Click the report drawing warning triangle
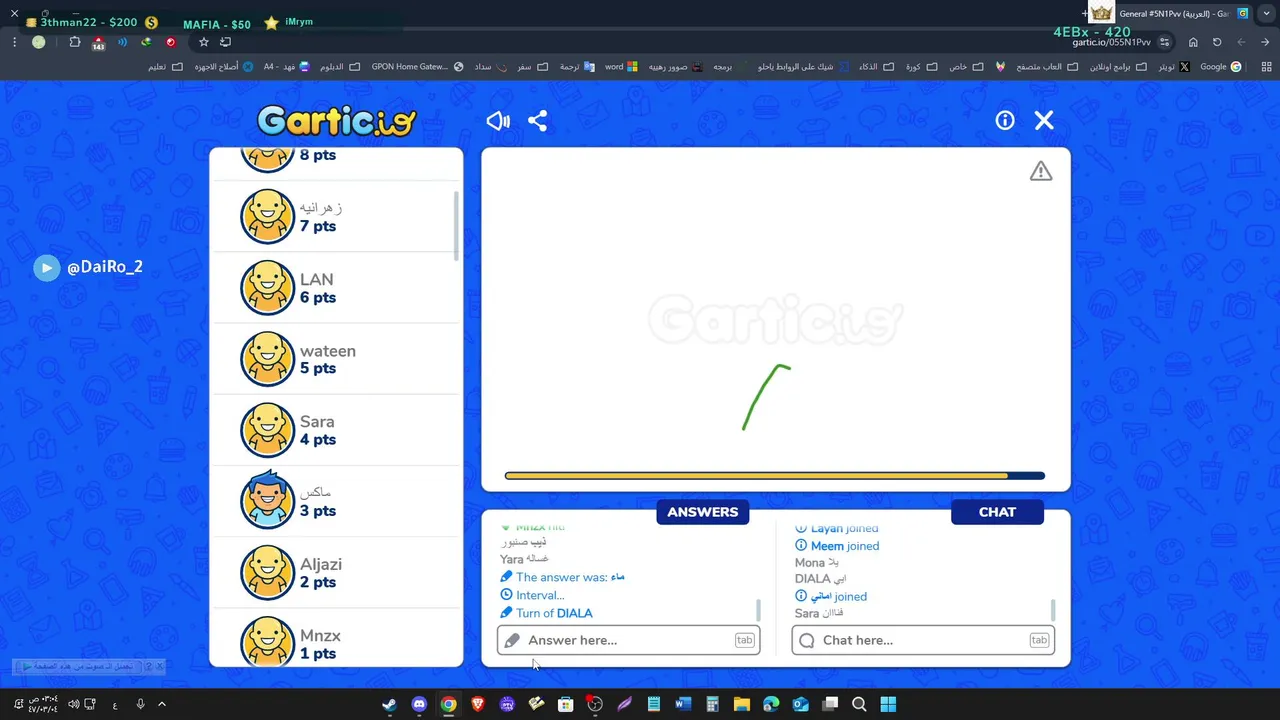Screen dimensions: 1280x720 tap(1041, 172)
